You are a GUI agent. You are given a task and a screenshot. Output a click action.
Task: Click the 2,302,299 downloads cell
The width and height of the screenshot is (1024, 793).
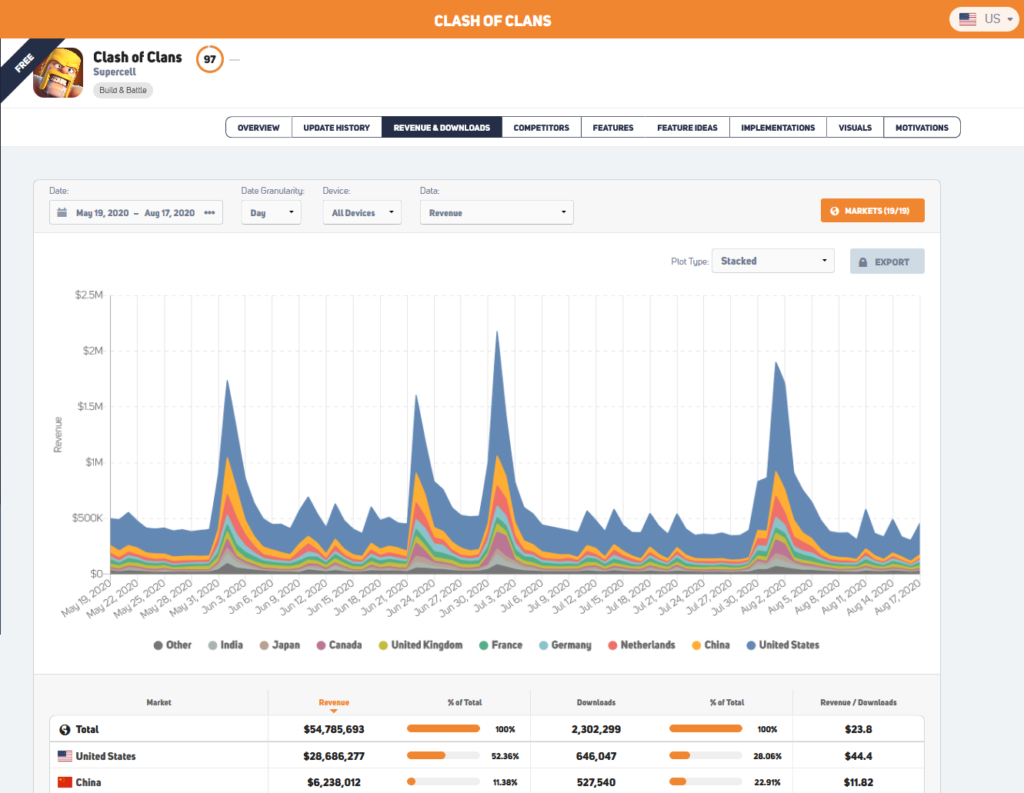click(596, 729)
